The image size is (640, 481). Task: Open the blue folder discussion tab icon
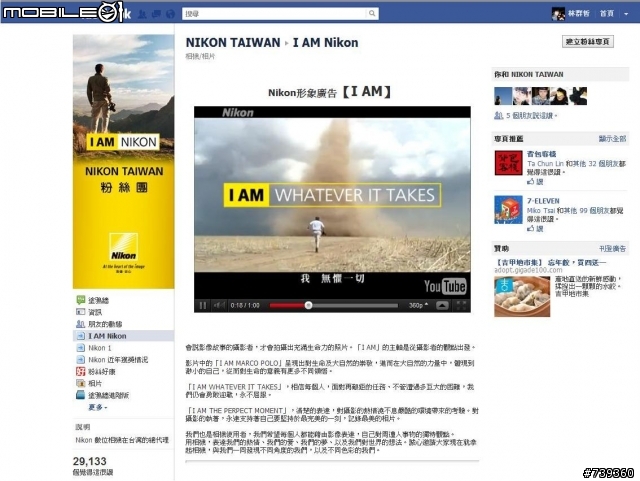coord(81,395)
